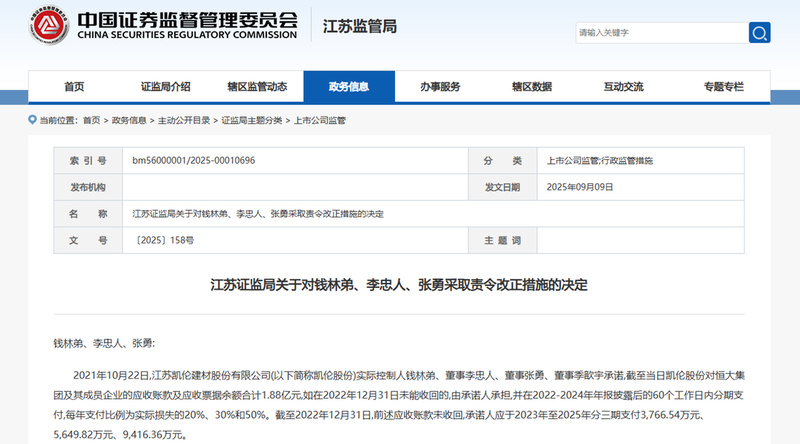This screenshot has height=444, width=800.
Task: Click the salutation line 钱林弟、李忠人、张勇:
Action: (104, 343)
